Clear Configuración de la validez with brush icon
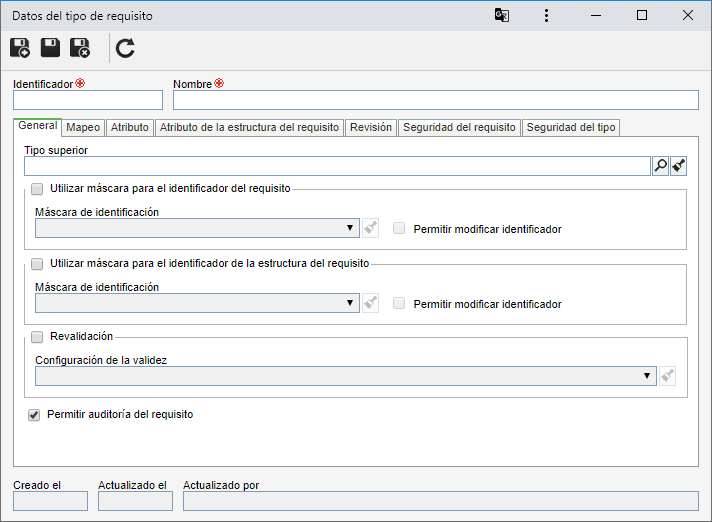 pos(668,376)
